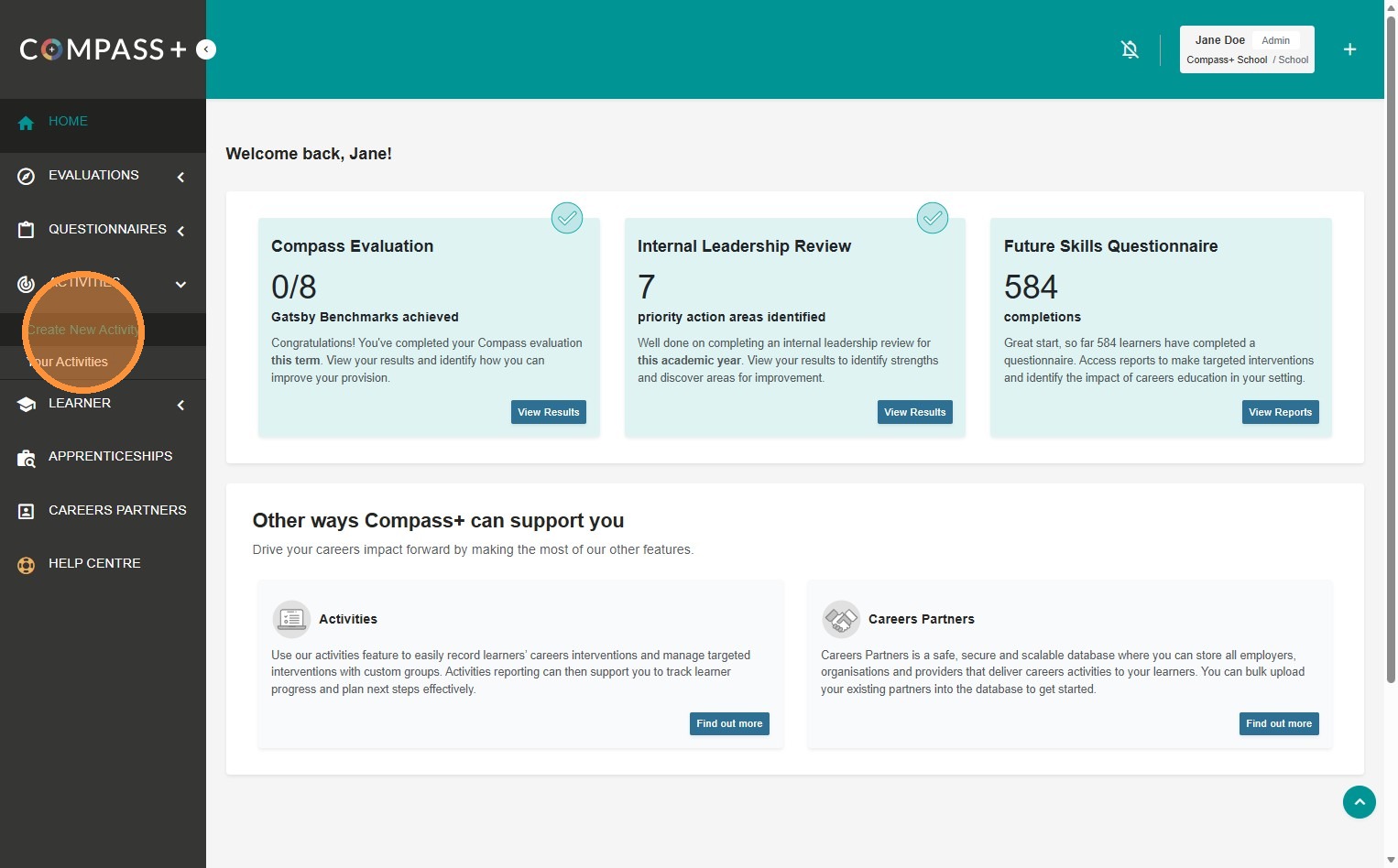Click the Compass+ logo
1398x868 pixels.
tap(103, 49)
